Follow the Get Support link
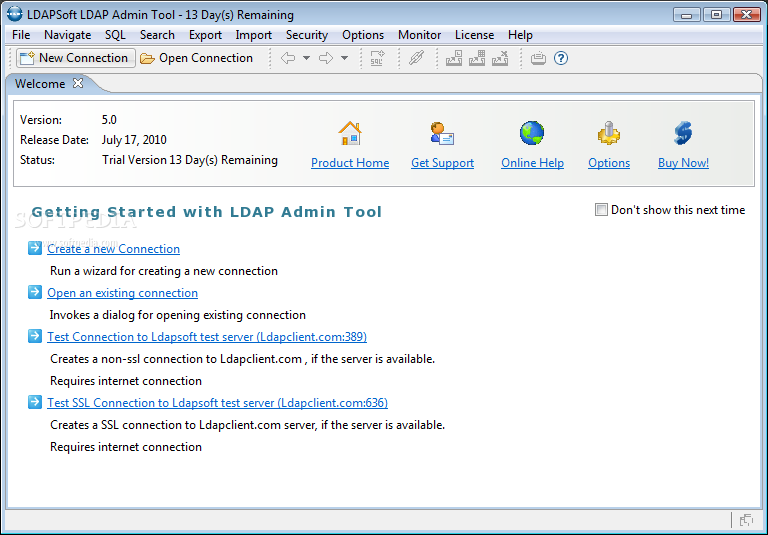Screen dimensions: 768x535 442,163
